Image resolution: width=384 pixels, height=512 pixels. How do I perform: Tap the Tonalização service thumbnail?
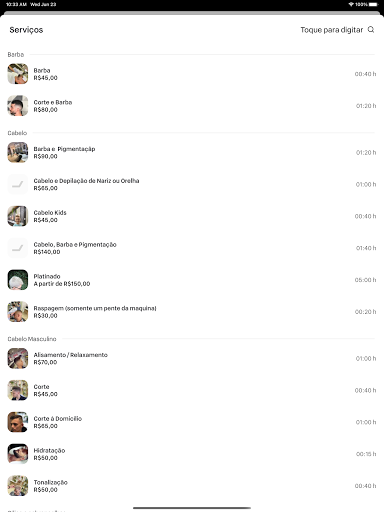18,486
